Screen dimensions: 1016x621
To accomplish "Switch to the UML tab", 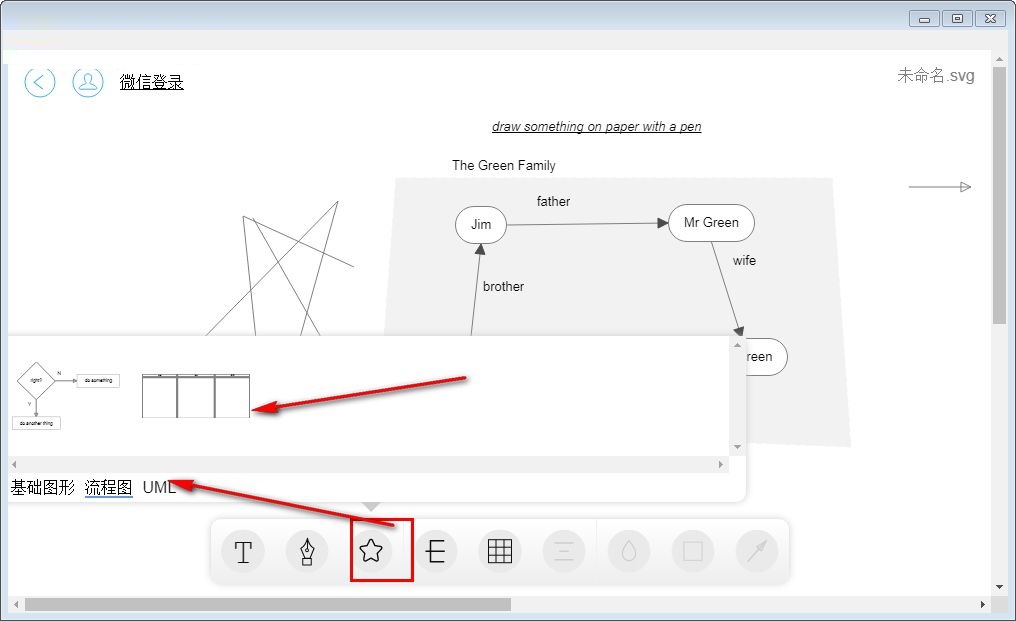I will [159, 487].
